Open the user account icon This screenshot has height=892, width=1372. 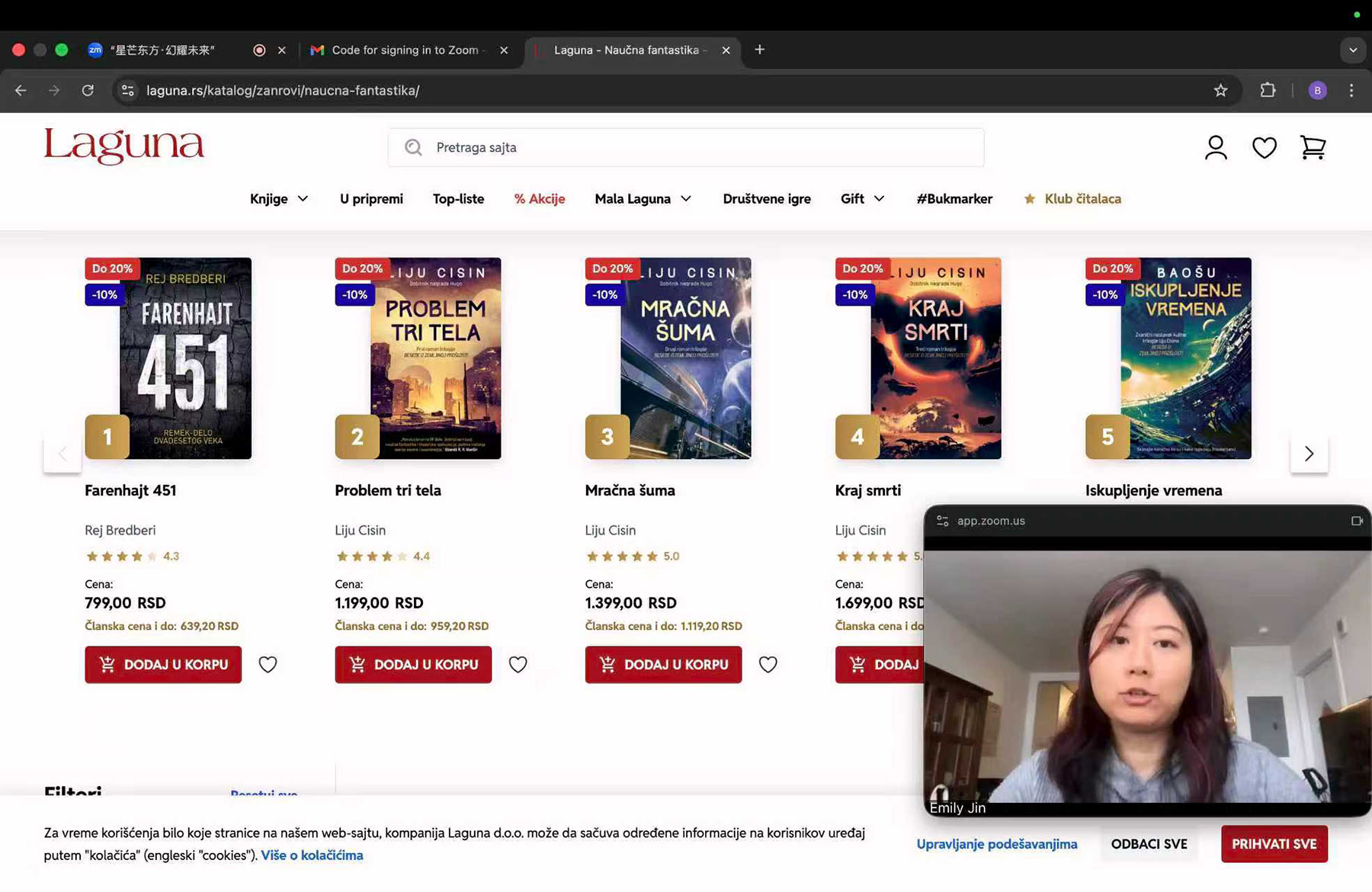coord(1216,147)
